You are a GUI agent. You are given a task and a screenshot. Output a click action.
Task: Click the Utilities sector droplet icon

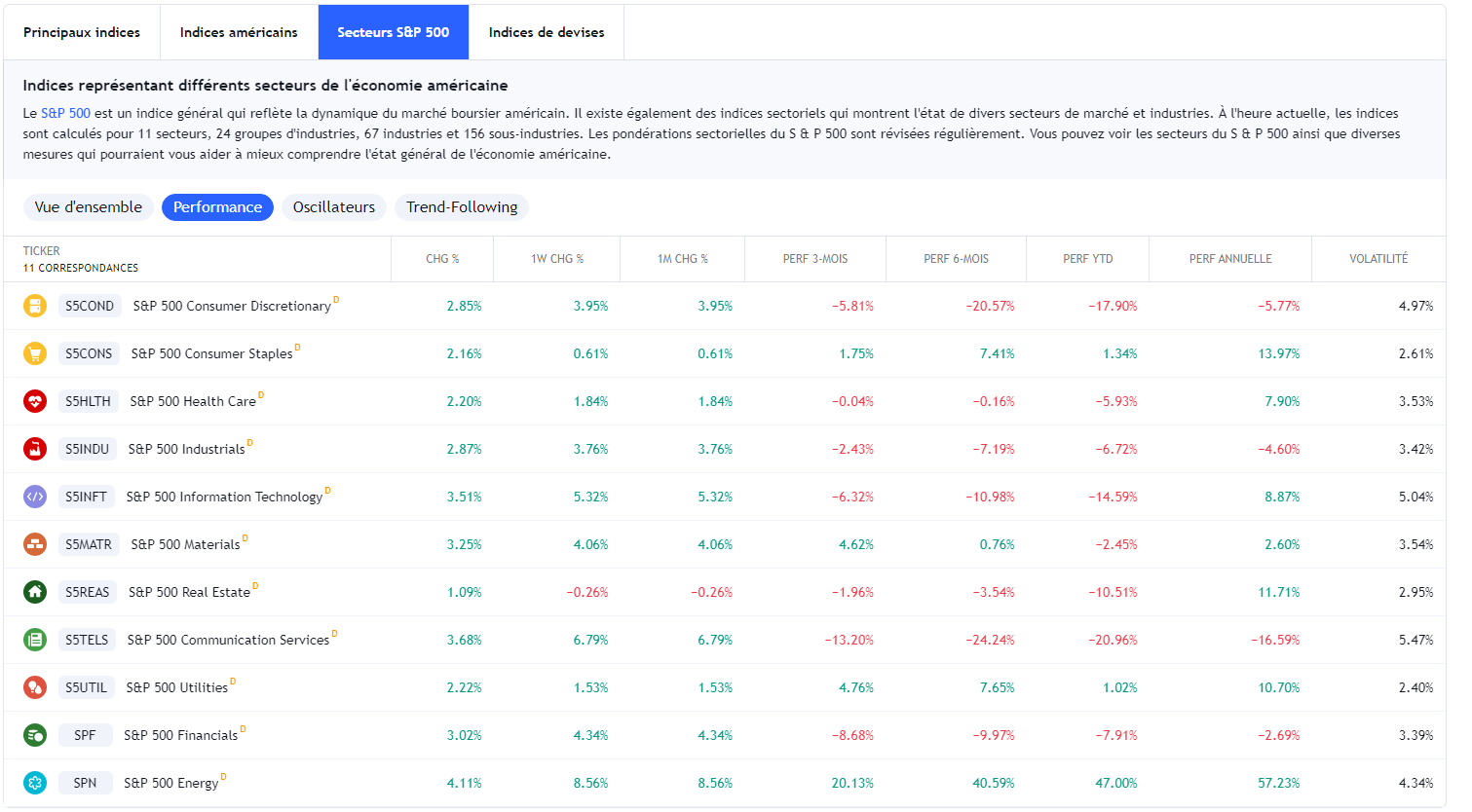pos(35,687)
